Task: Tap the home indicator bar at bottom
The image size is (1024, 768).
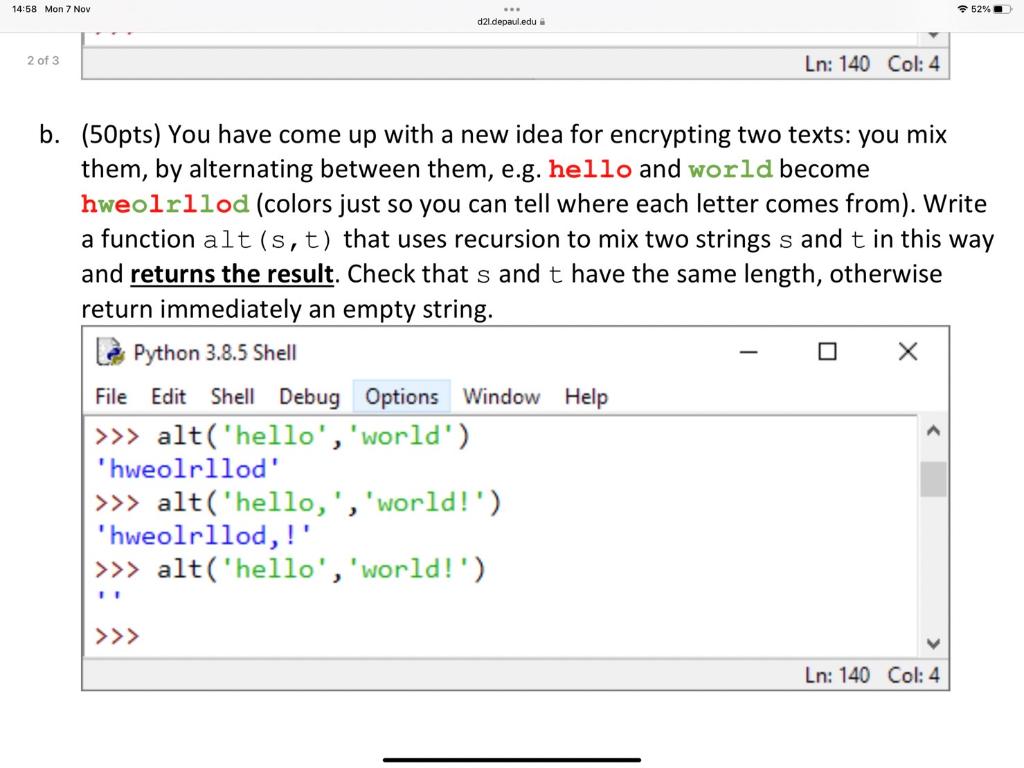Action: [x=512, y=760]
